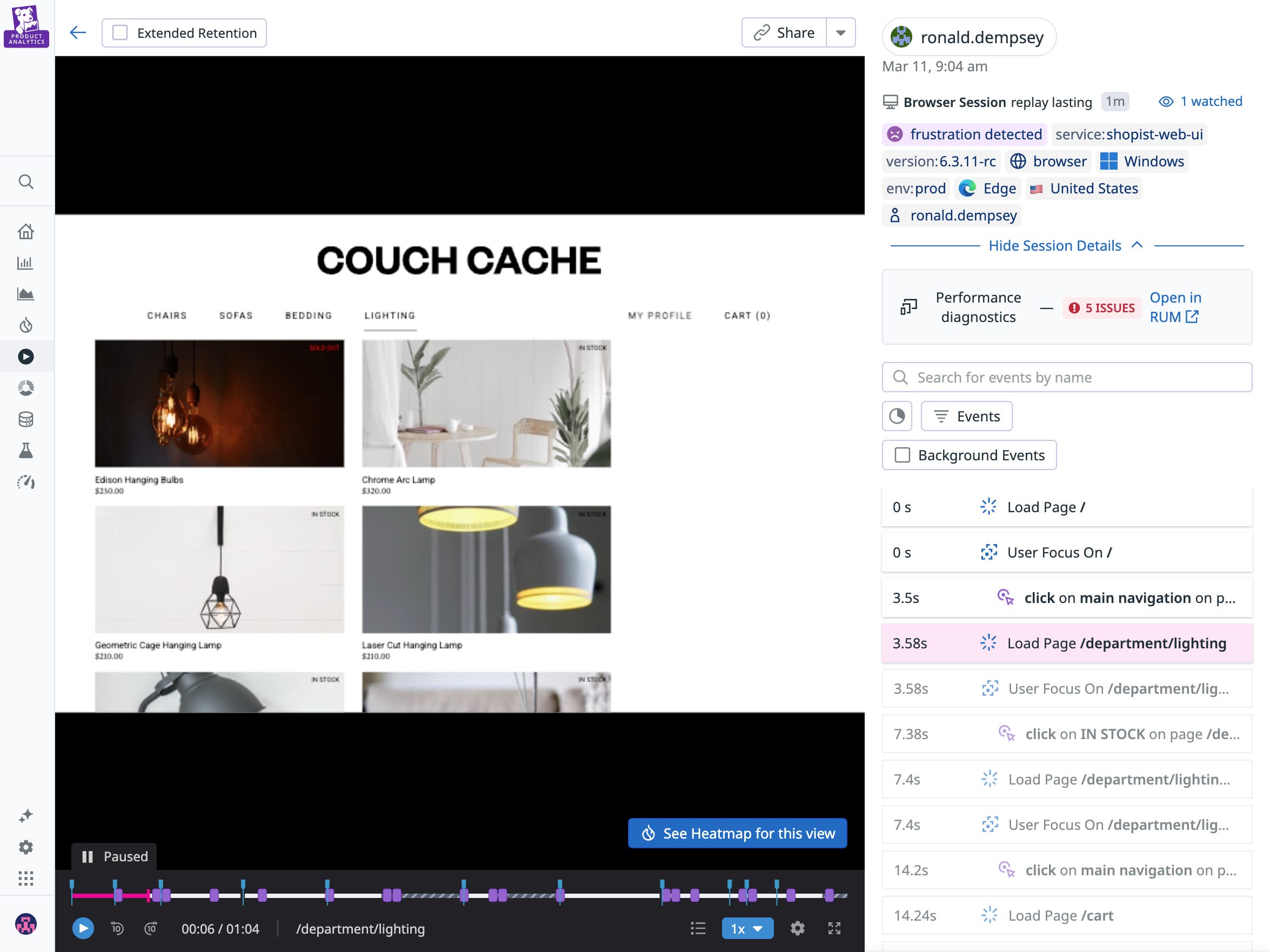1270x952 pixels.
Task: Collapse Hide Session Details
Action: pyautogui.click(x=1065, y=245)
